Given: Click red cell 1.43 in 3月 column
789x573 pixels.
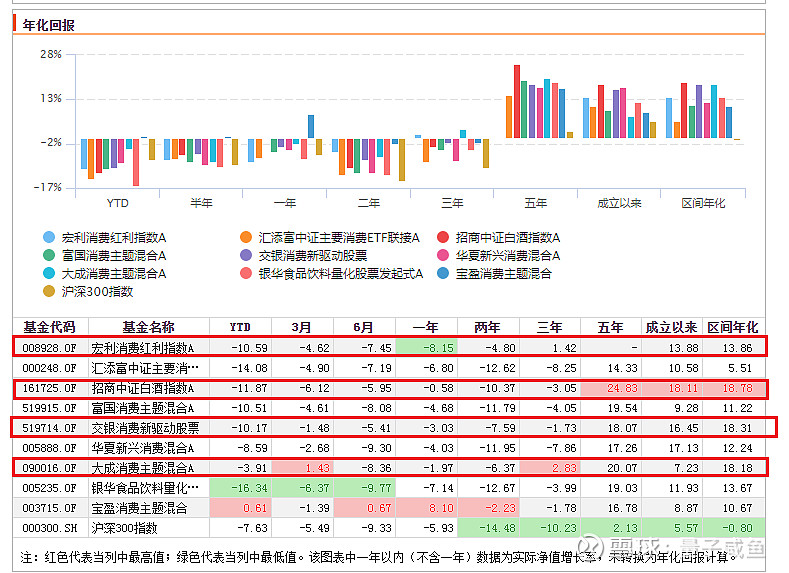Looking at the screenshot, I should pos(302,468).
